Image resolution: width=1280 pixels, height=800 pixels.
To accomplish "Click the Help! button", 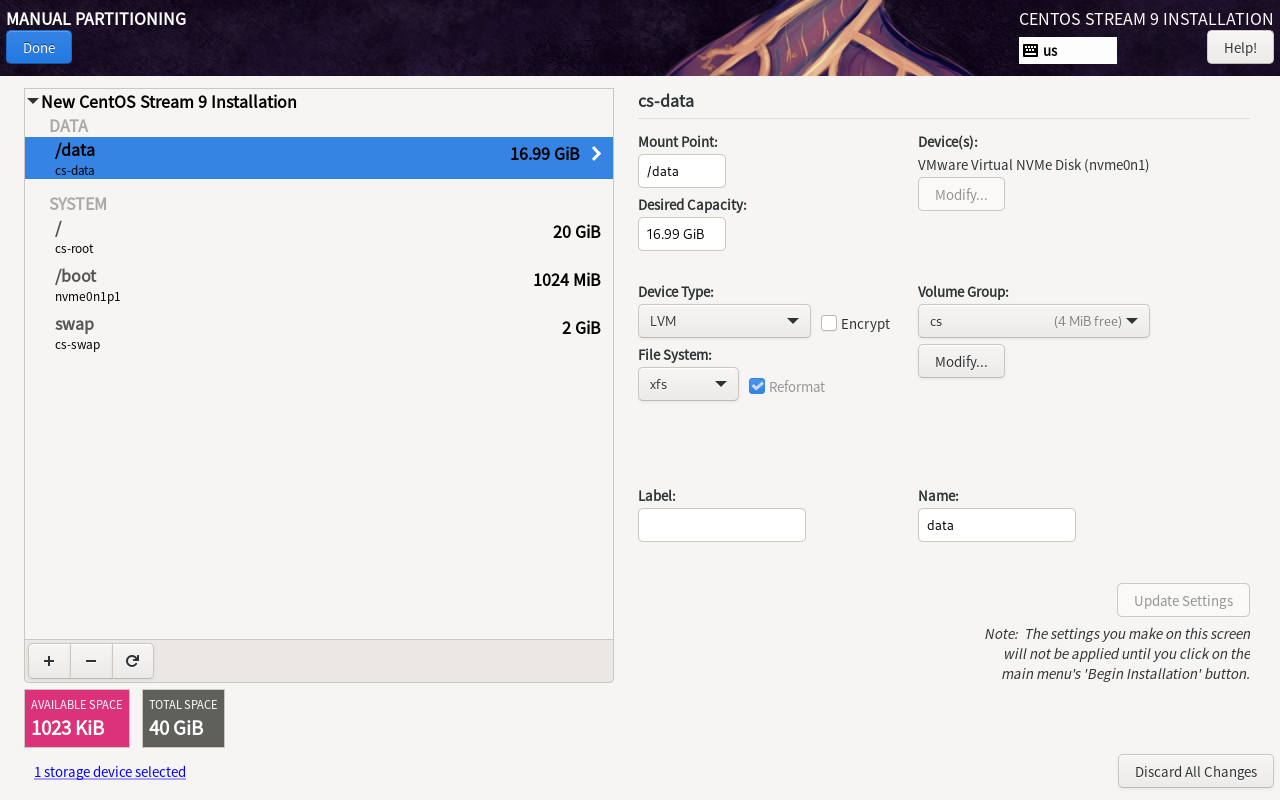I will pyautogui.click(x=1240, y=47).
